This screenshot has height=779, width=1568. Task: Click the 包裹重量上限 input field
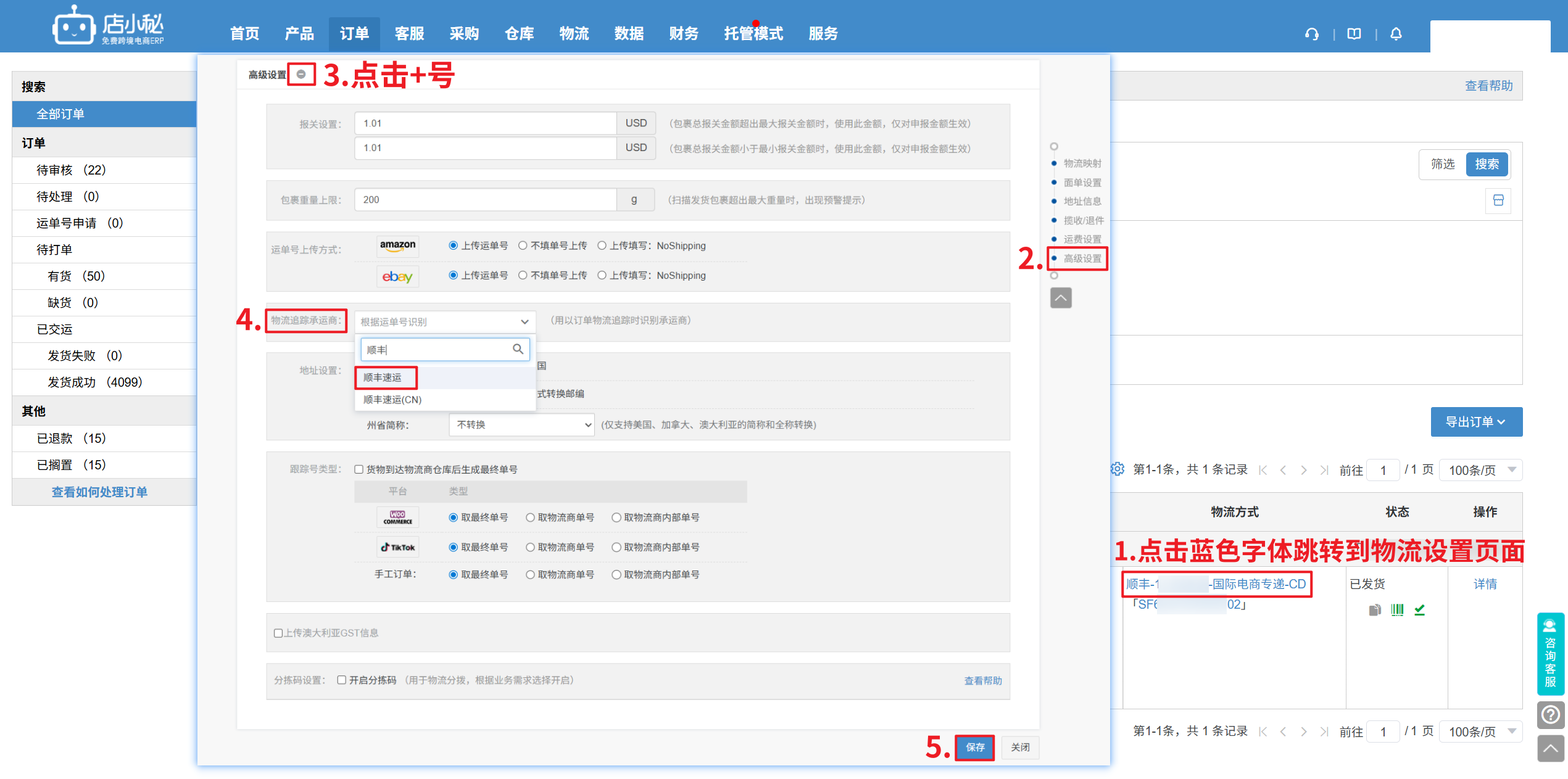click(x=485, y=200)
